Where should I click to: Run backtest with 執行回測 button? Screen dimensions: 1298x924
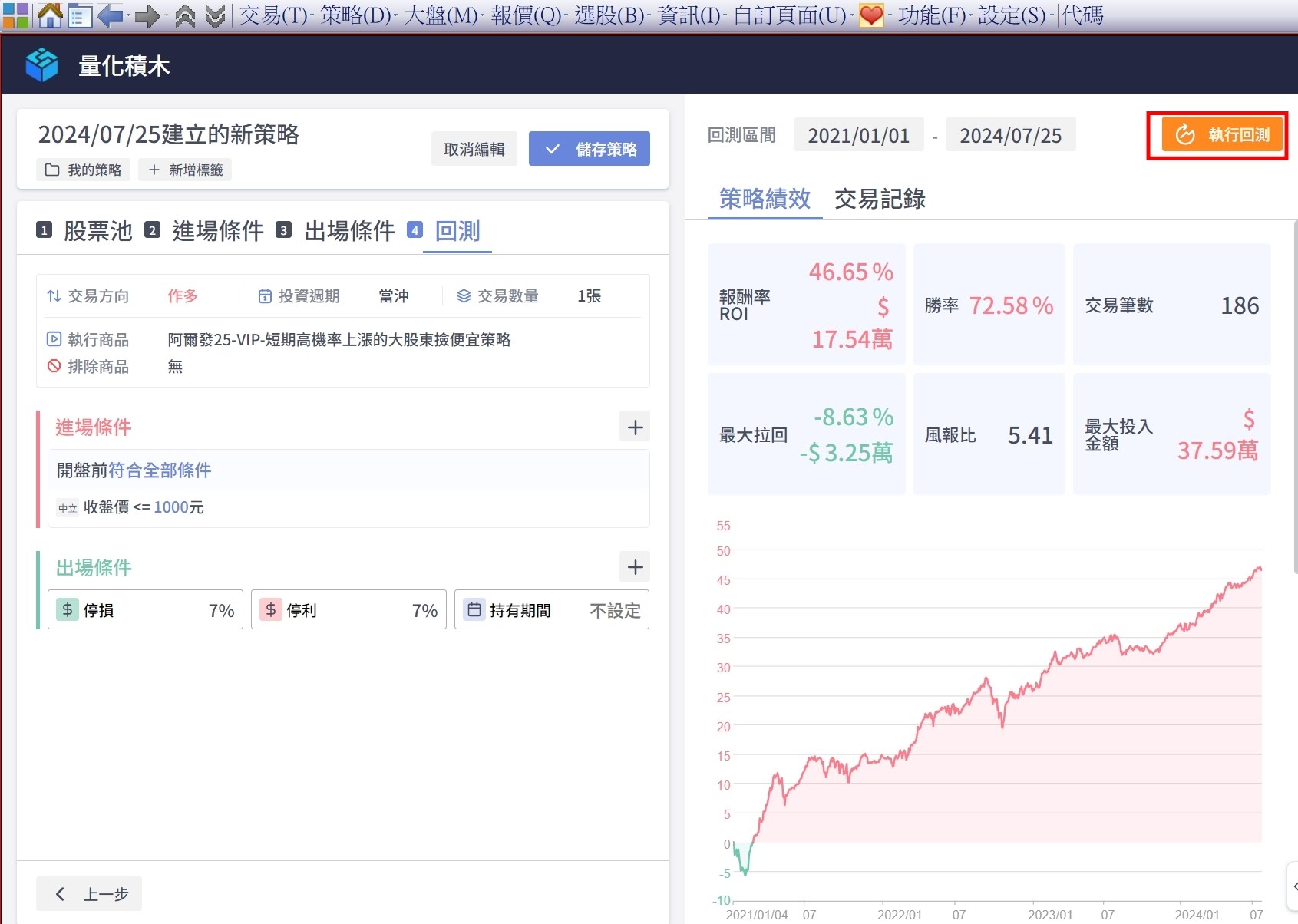tap(1217, 135)
